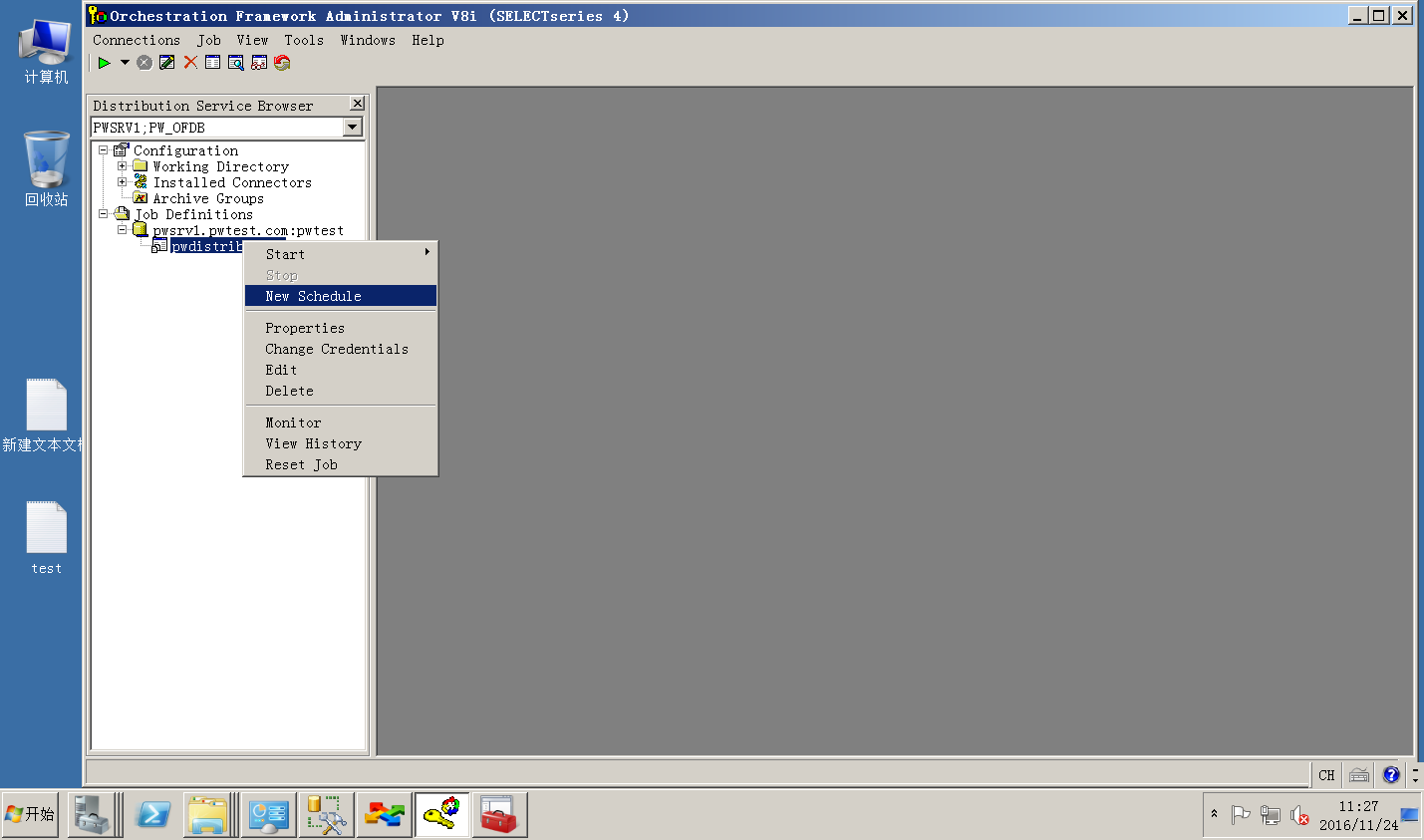Select the Job Definitions folder icon
The width and height of the screenshot is (1424, 840).
pos(122,214)
